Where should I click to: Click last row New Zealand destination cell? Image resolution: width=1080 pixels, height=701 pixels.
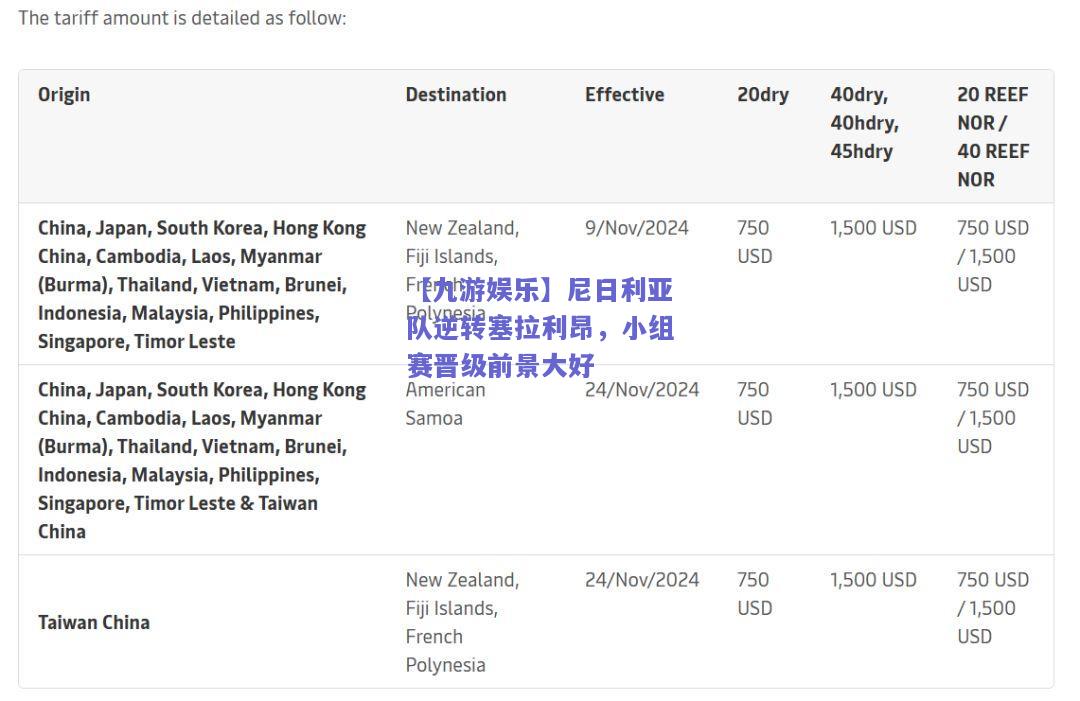point(461,622)
